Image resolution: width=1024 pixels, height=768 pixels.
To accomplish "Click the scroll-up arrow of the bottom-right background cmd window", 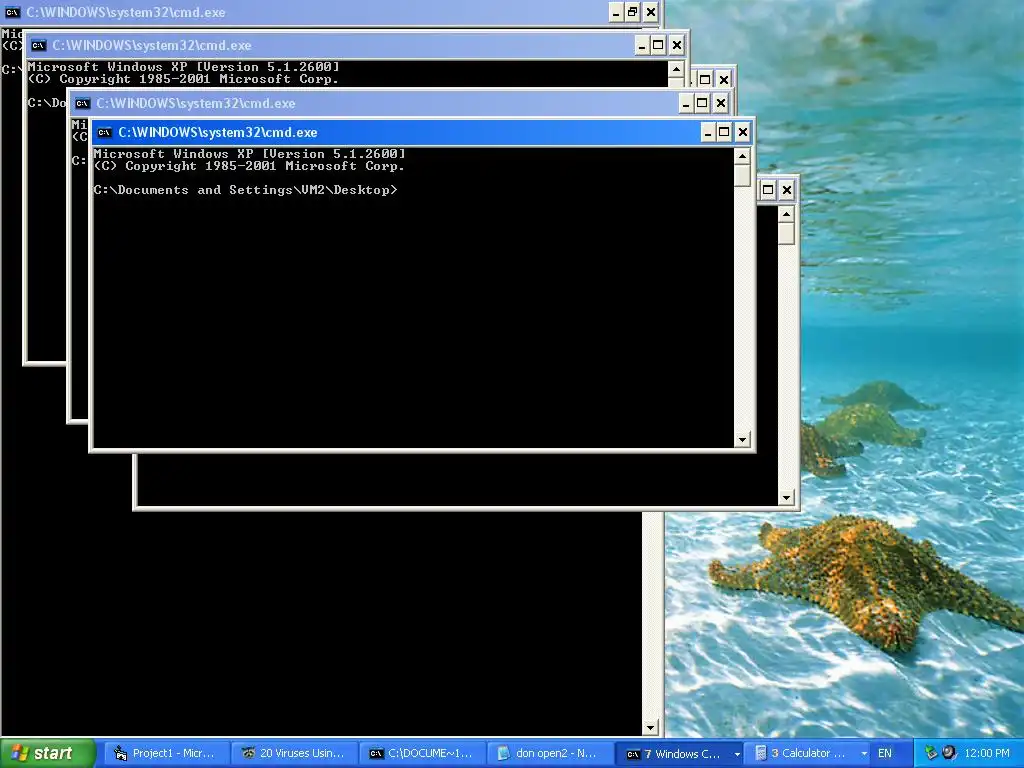I will tap(786, 214).
